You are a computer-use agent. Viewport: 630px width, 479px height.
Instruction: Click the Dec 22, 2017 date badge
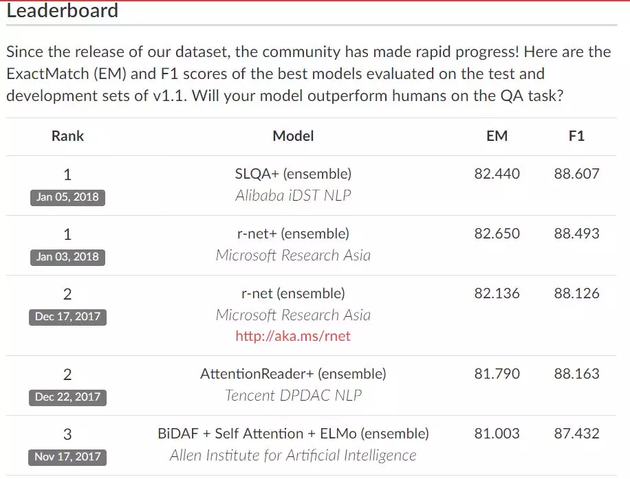point(68,397)
